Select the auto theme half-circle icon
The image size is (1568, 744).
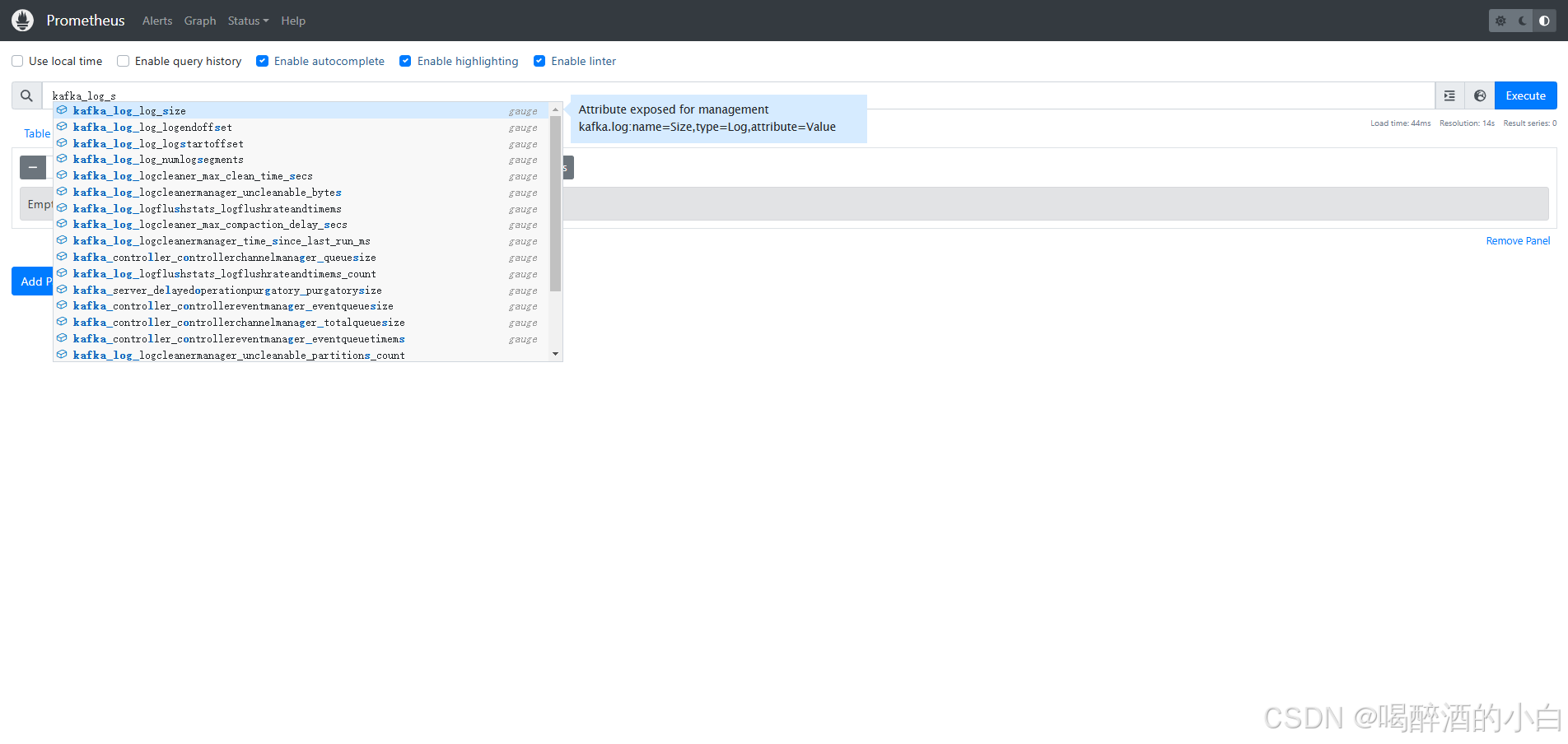tap(1544, 21)
